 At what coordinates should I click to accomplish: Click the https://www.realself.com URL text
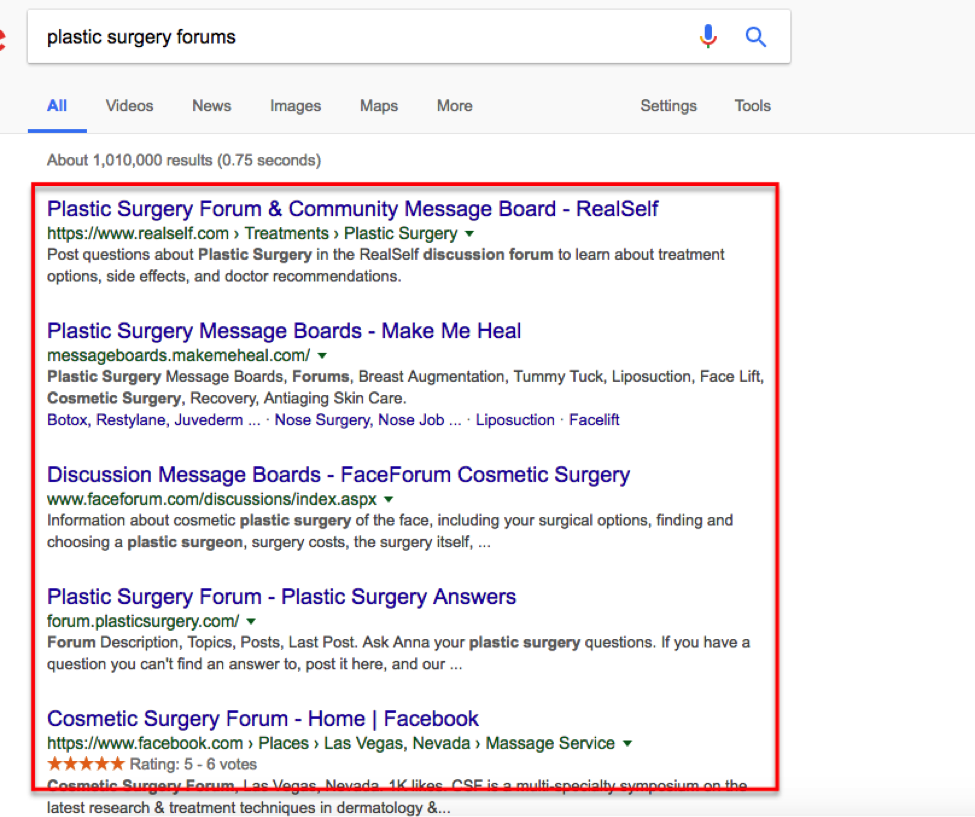tap(138, 234)
